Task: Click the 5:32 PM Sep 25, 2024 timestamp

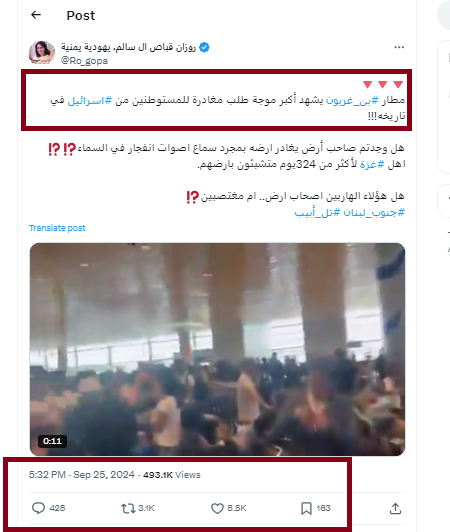Action: pos(81,475)
